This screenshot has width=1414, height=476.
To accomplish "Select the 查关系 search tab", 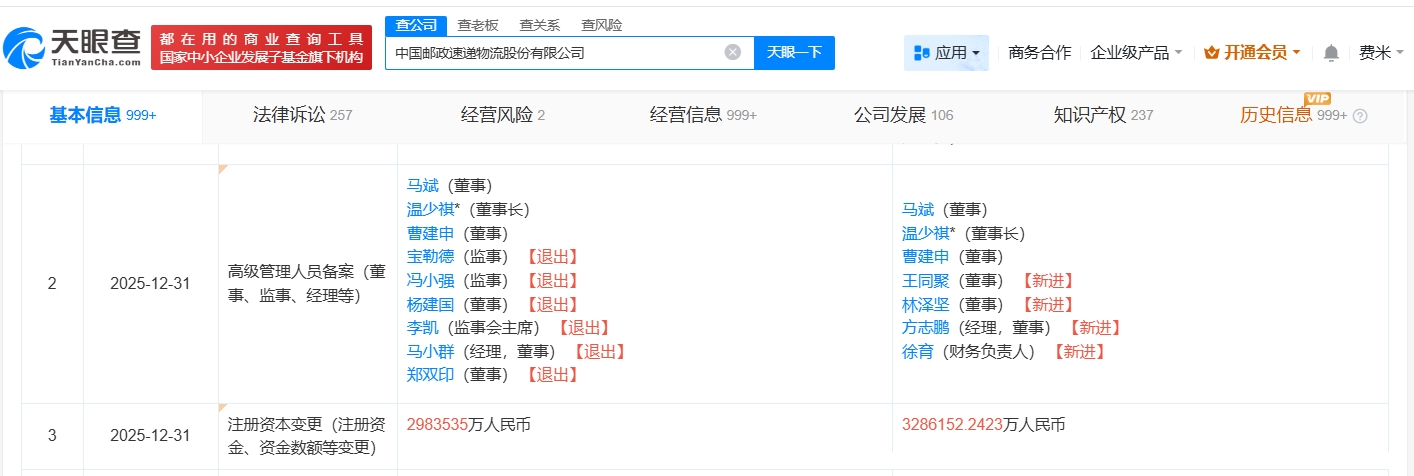I will pos(540,25).
